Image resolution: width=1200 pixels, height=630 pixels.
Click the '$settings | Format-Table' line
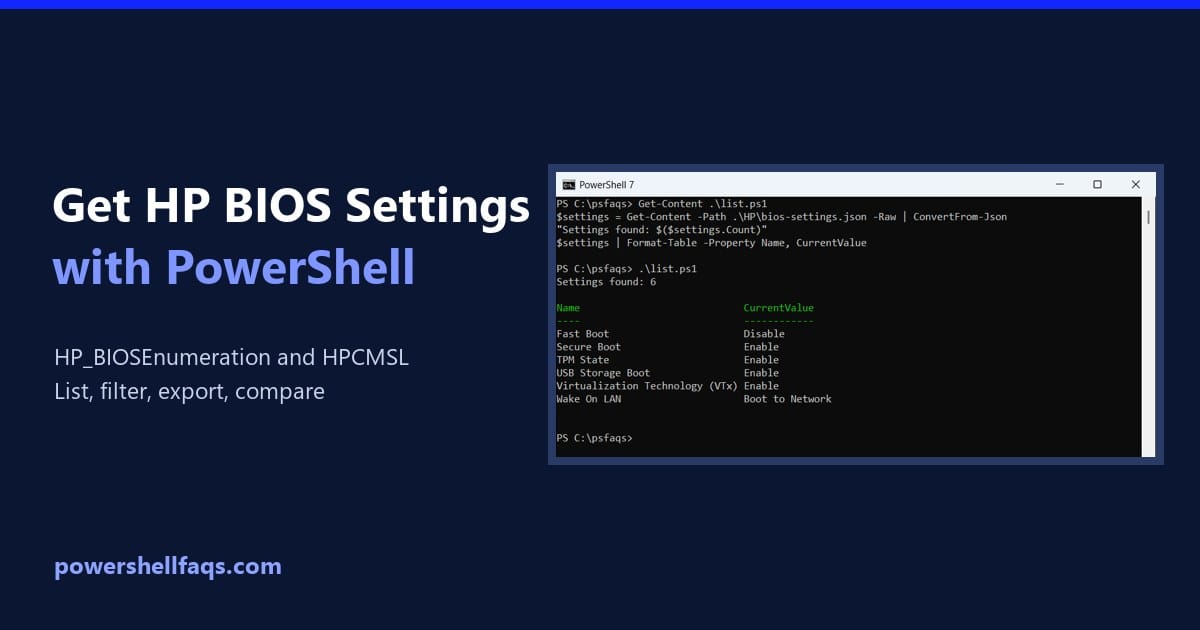click(x=712, y=243)
